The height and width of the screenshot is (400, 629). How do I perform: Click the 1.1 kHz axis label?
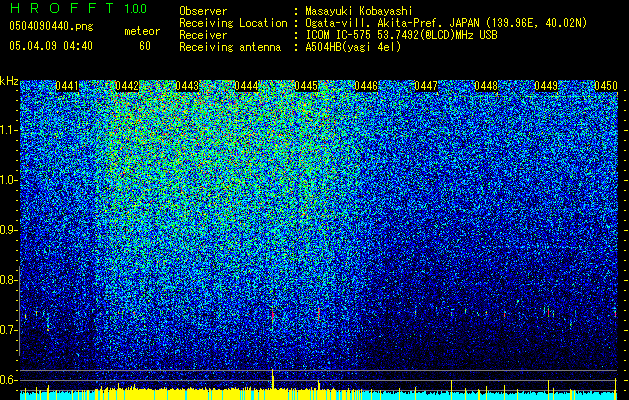[x=9, y=130]
